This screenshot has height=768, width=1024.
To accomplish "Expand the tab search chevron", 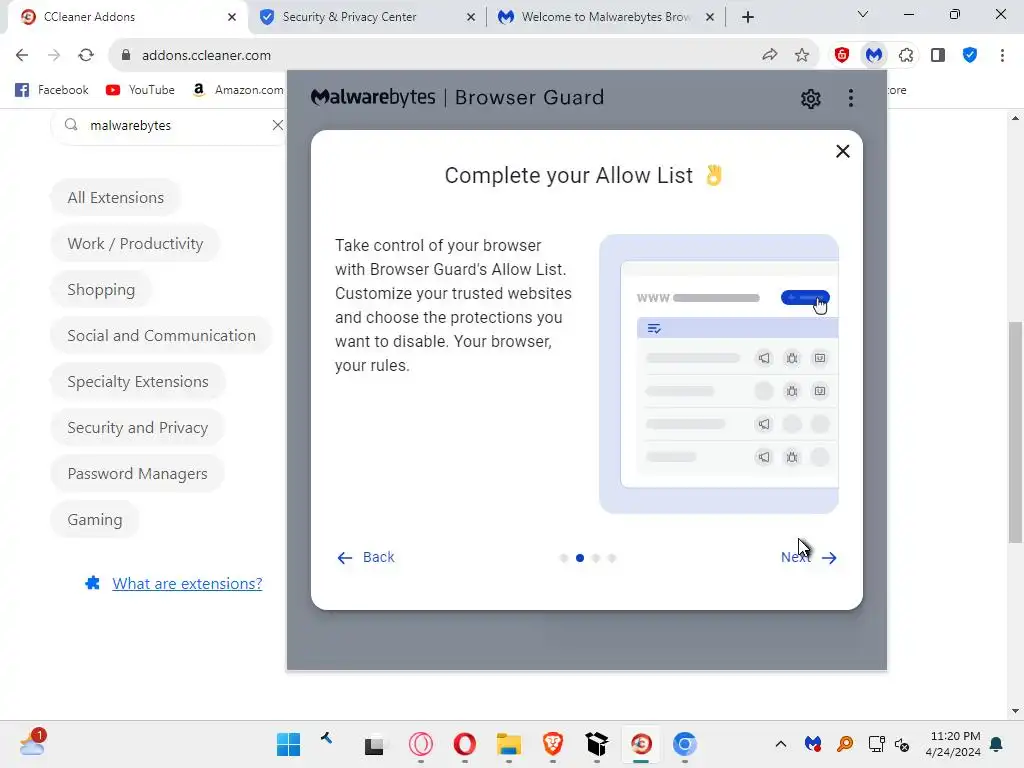I will coord(863,14).
